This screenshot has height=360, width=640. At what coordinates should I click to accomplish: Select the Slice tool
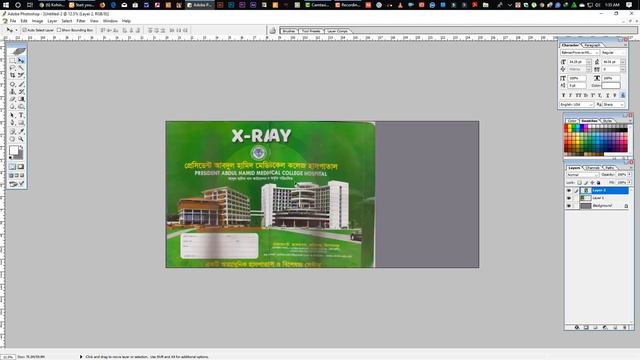tap(21, 76)
